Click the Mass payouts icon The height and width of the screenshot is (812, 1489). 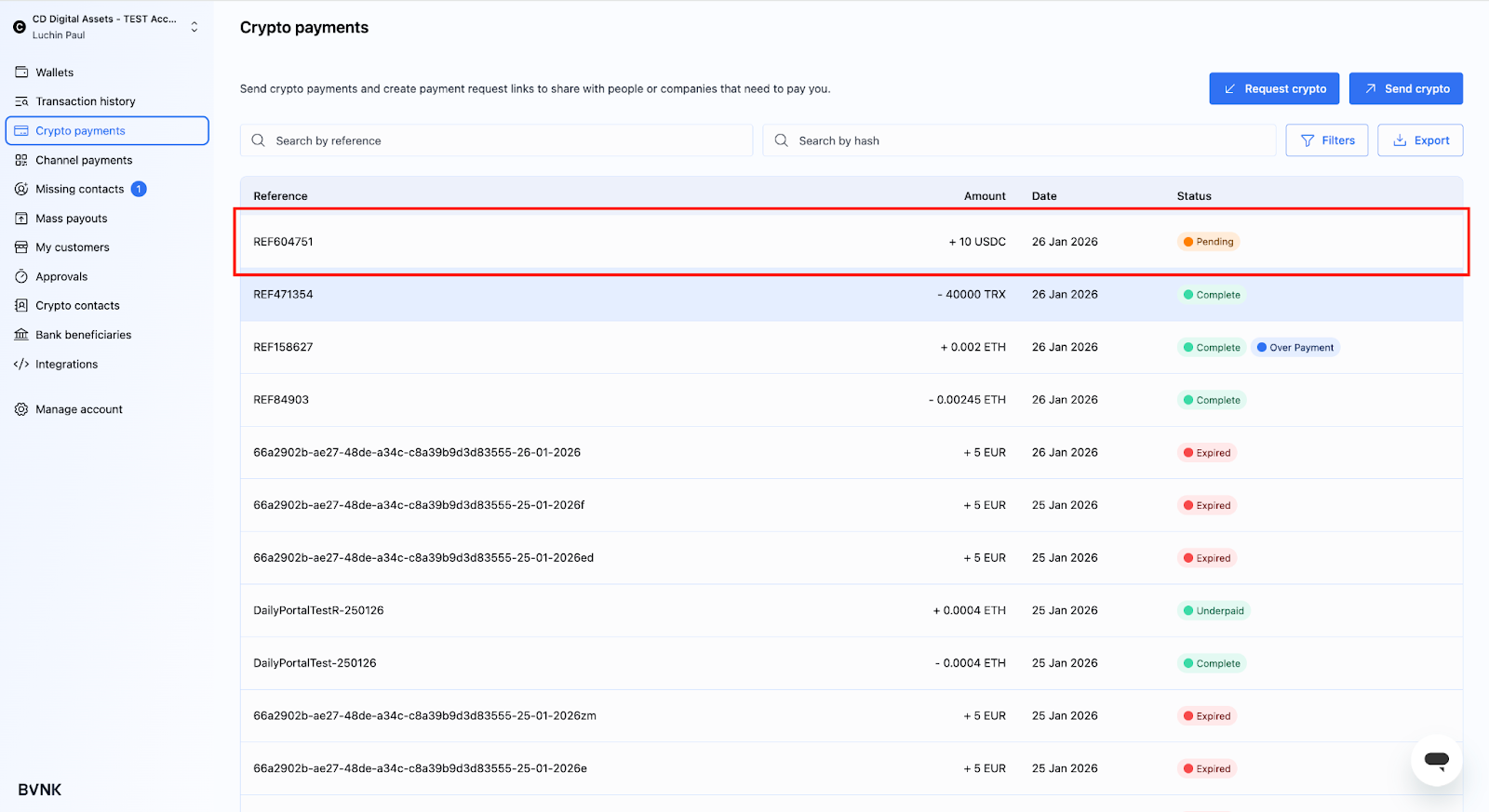[21, 219]
